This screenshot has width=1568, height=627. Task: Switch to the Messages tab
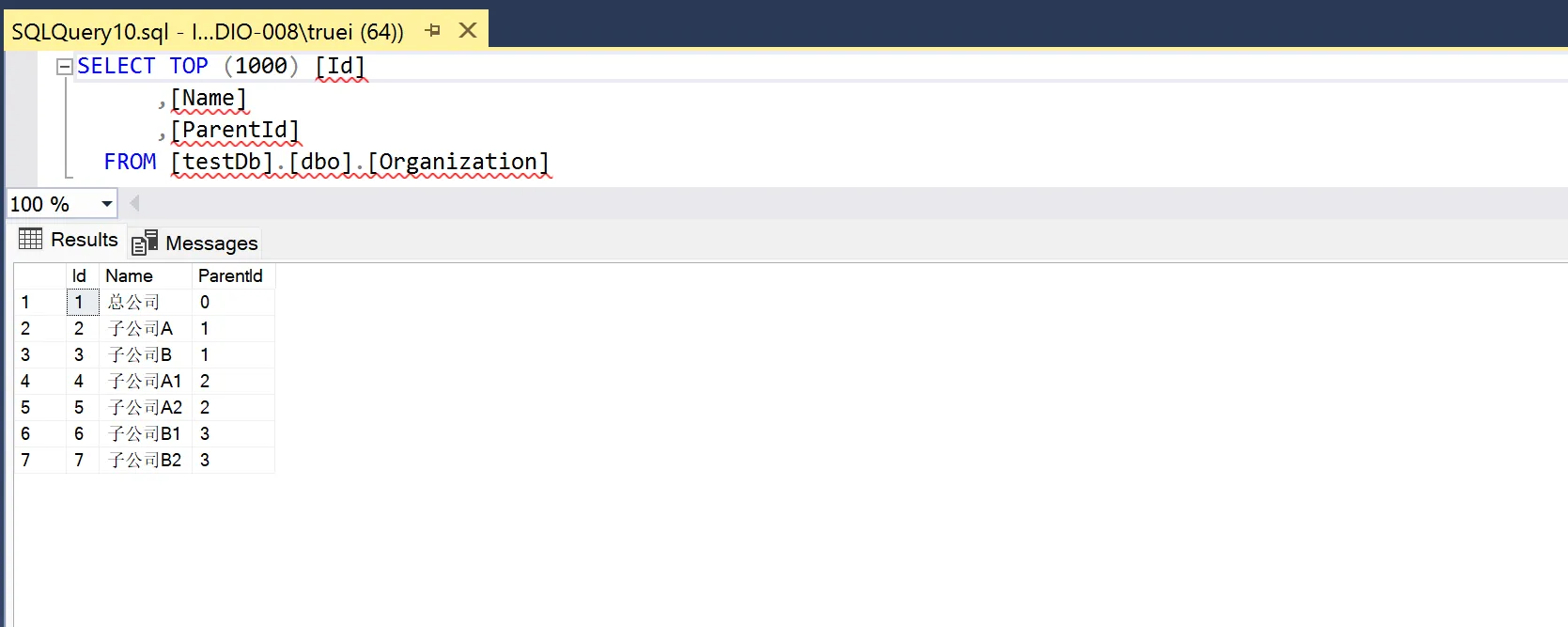(x=195, y=243)
